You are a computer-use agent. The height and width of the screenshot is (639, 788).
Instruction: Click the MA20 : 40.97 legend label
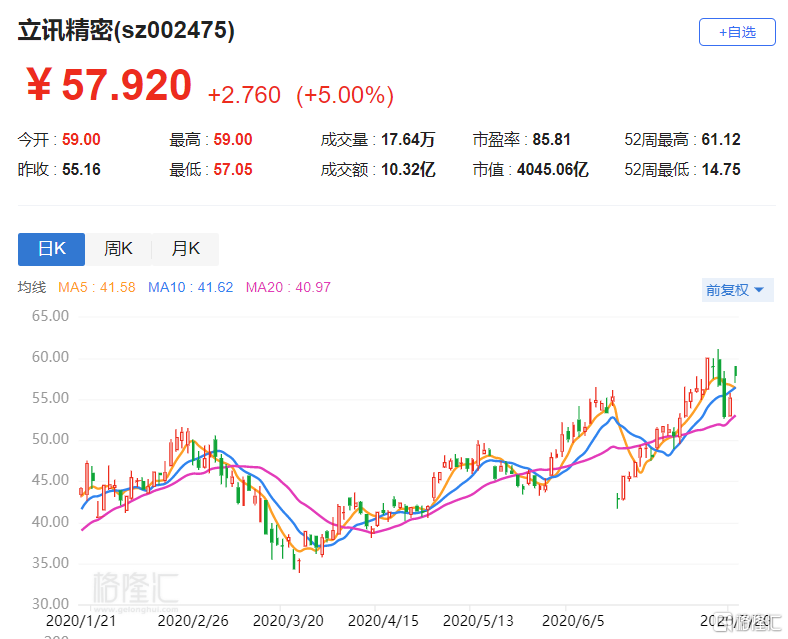coord(288,287)
